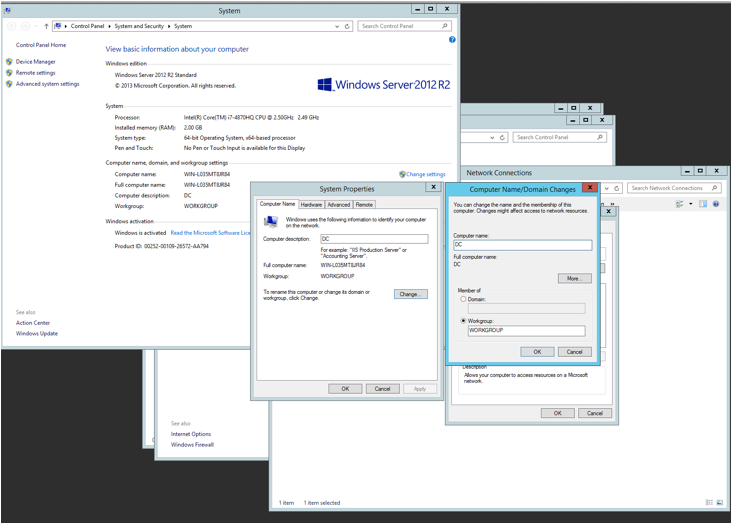Click OK in System Properties dialog
Screen dimensions: 732x524
point(345,389)
